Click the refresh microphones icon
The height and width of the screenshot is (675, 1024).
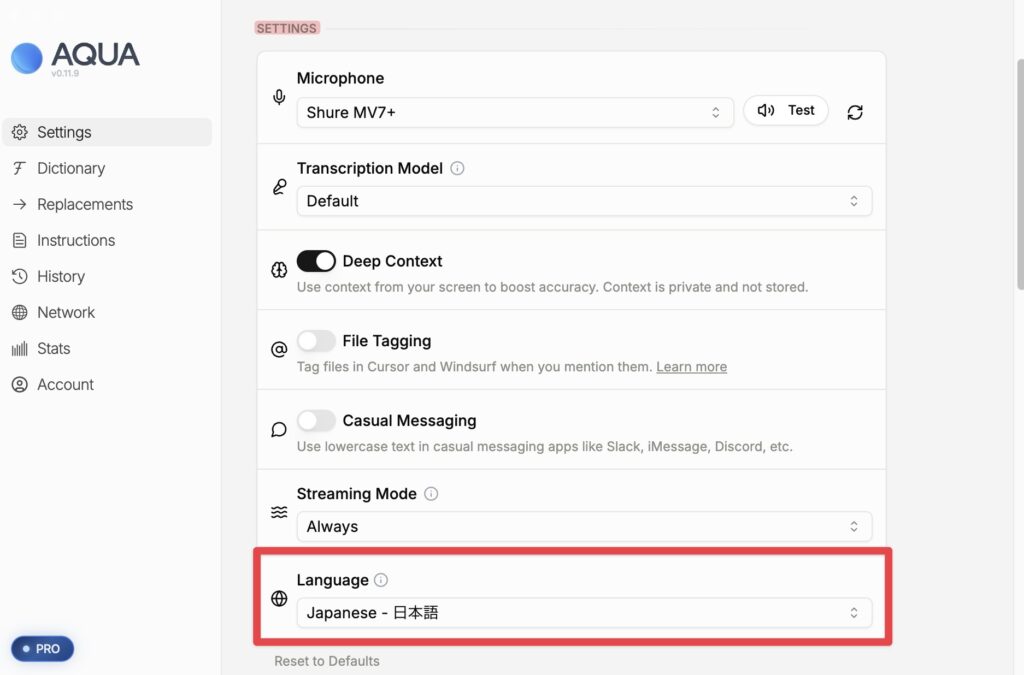click(x=855, y=112)
